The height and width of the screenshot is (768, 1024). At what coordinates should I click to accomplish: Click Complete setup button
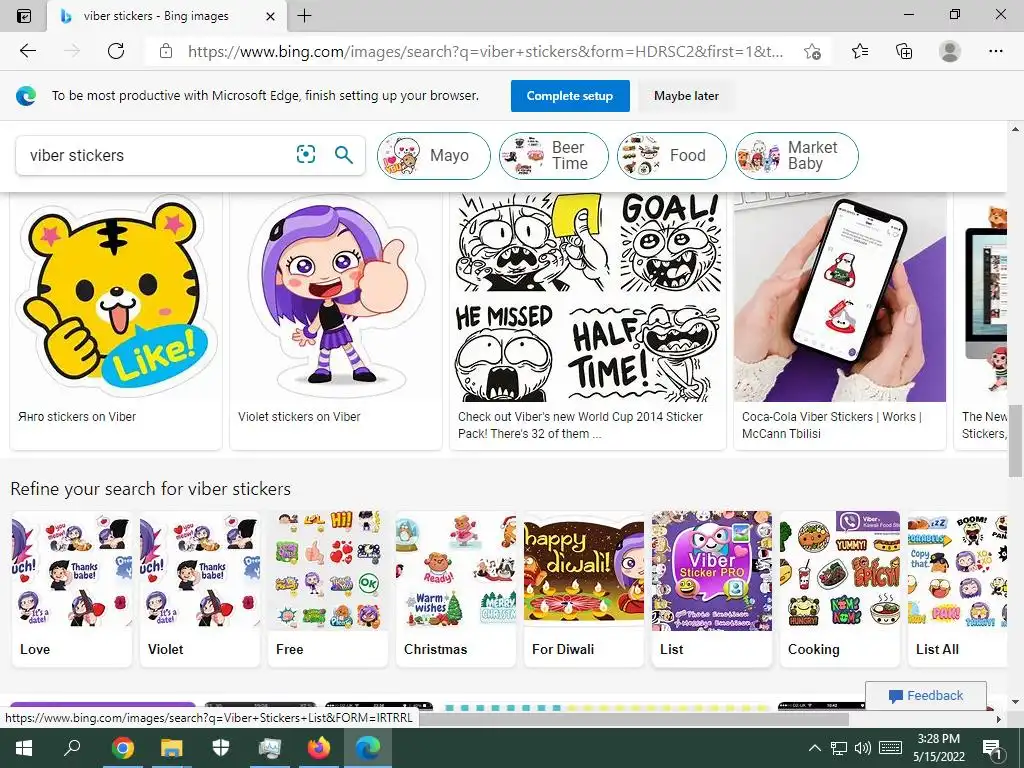click(569, 96)
